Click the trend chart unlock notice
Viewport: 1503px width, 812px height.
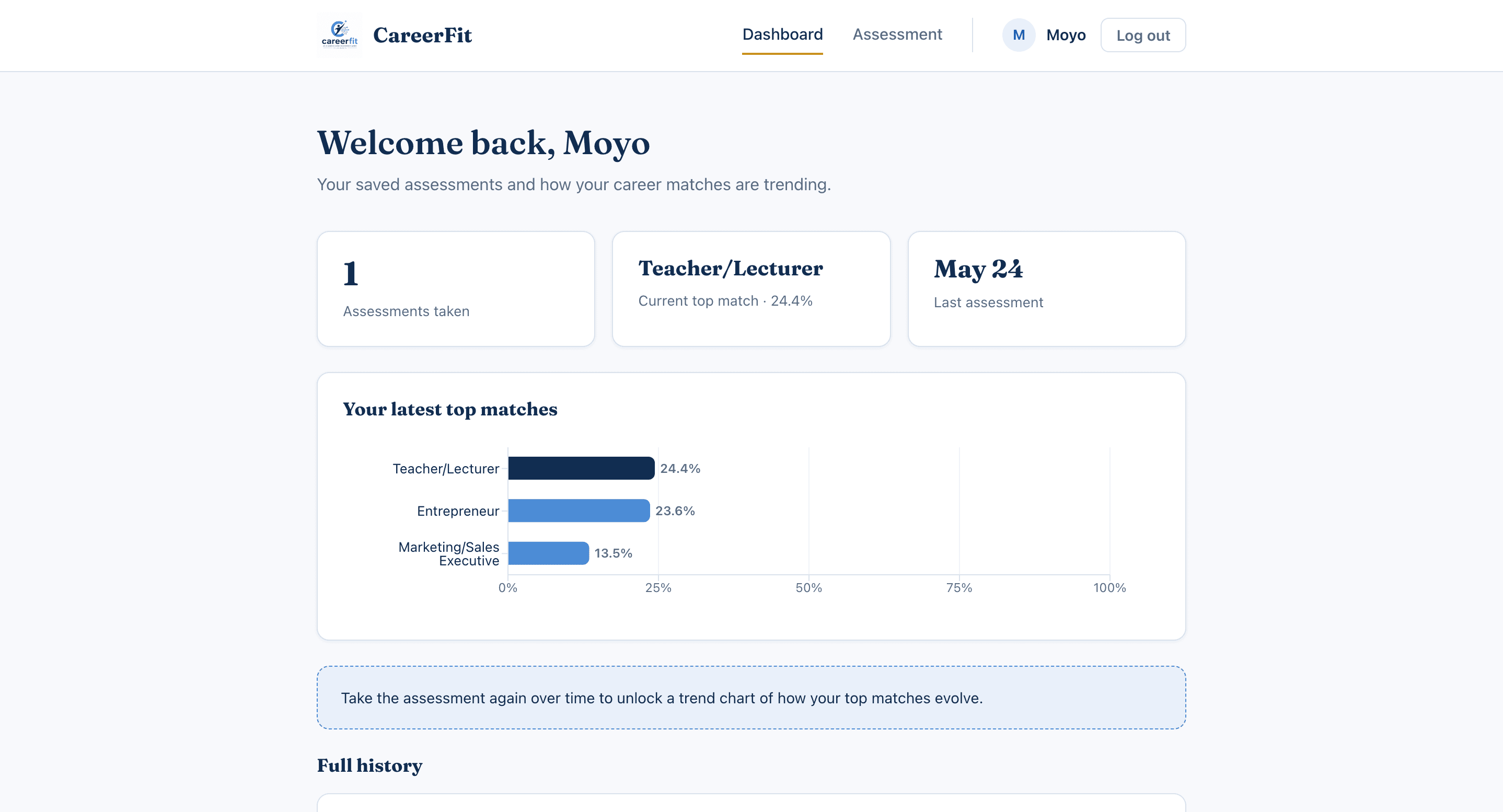751,698
